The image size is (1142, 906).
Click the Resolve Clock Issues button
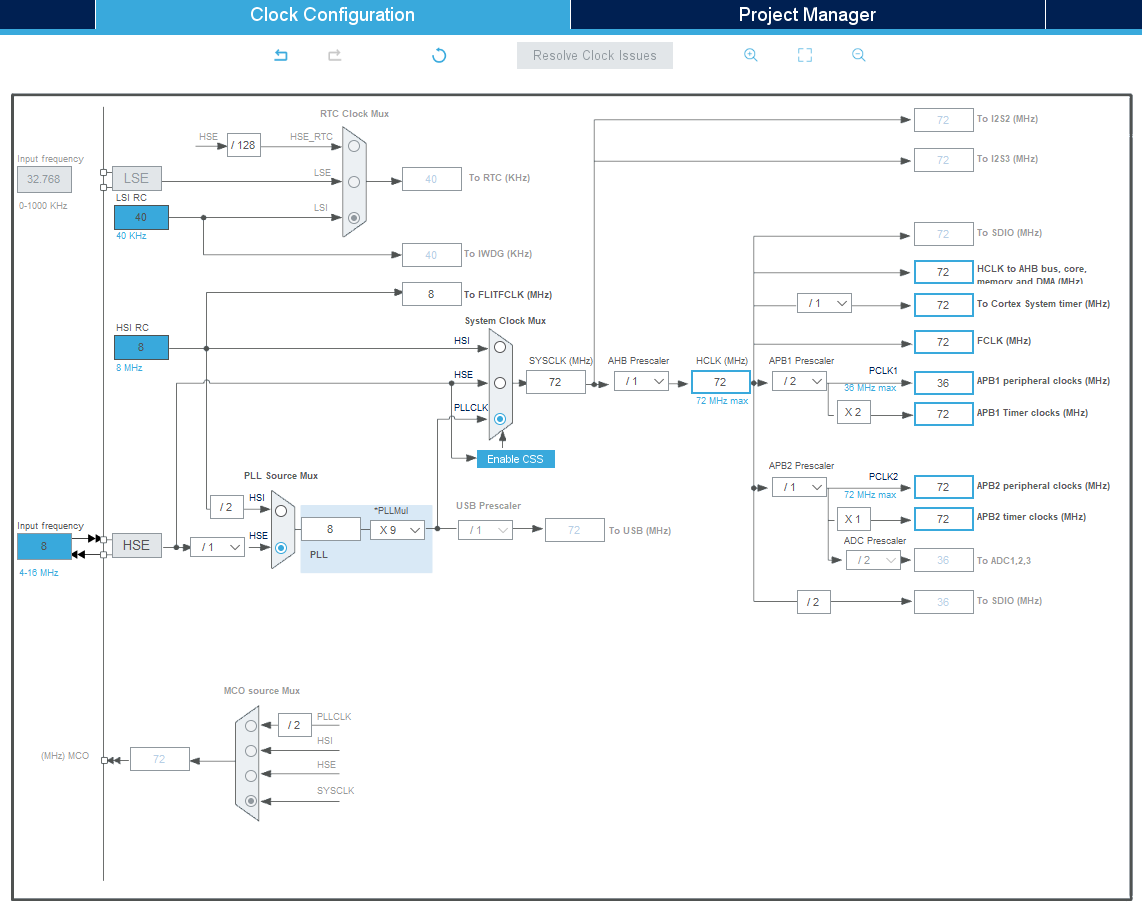tap(595, 56)
